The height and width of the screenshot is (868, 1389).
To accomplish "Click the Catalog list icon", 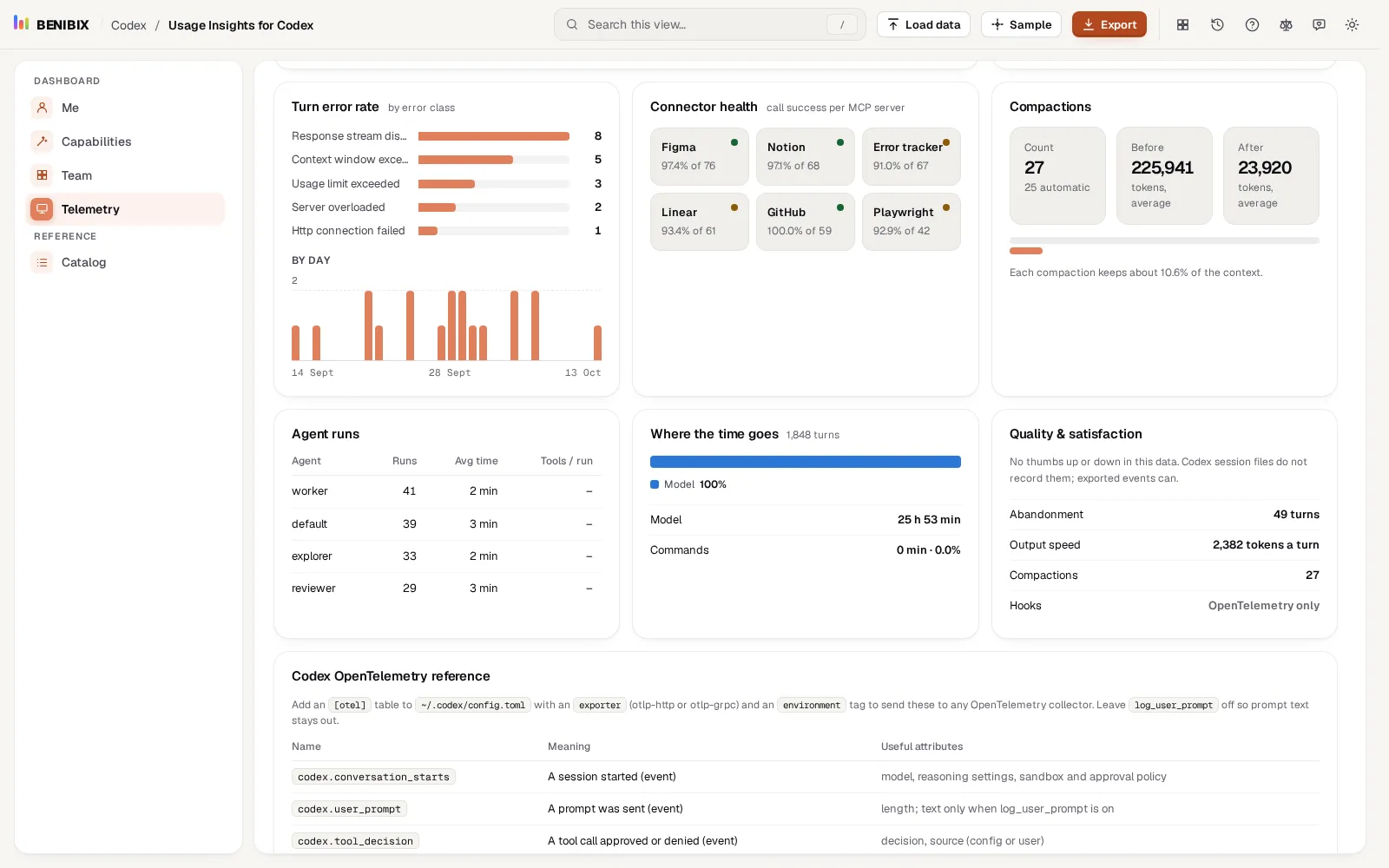I will click(x=42, y=262).
